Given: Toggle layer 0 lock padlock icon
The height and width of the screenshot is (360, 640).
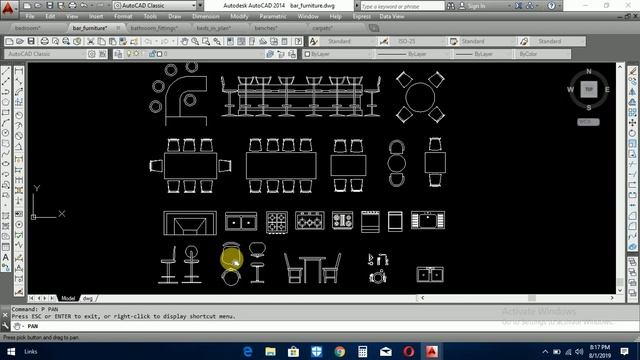Looking at the screenshot, I should point(153,54).
